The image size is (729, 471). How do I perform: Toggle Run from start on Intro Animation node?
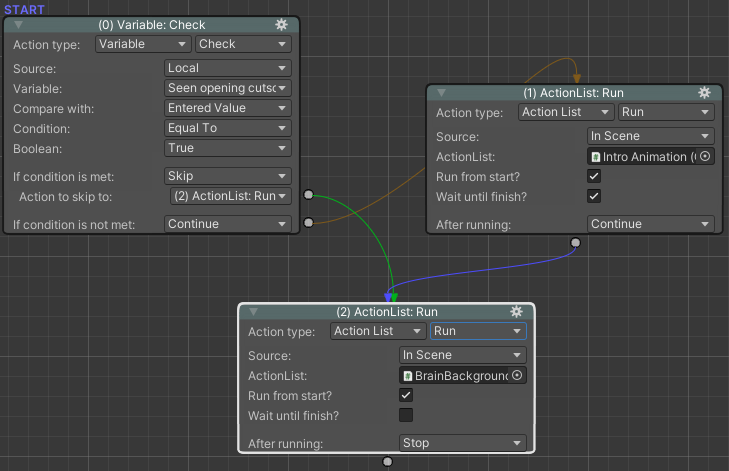(x=594, y=176)
